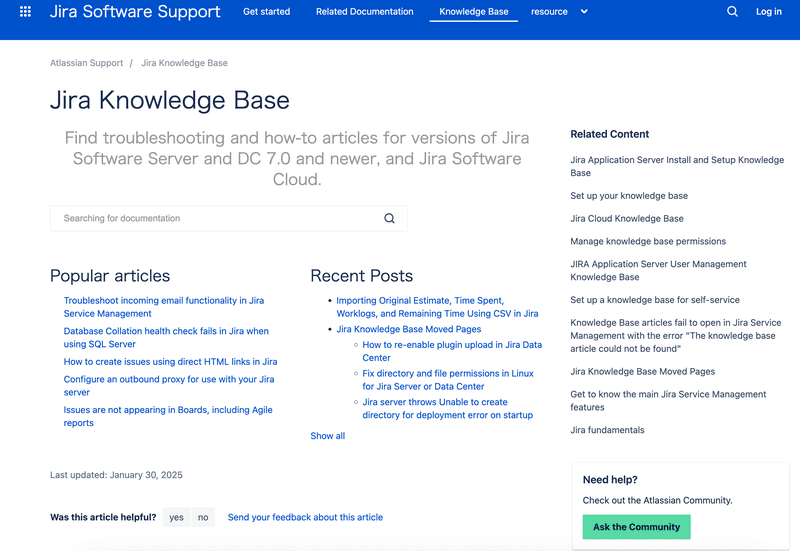800x551 pixels.
Task: Open Fix directory and file permissions in Linux
Action: tap(448, 380)
